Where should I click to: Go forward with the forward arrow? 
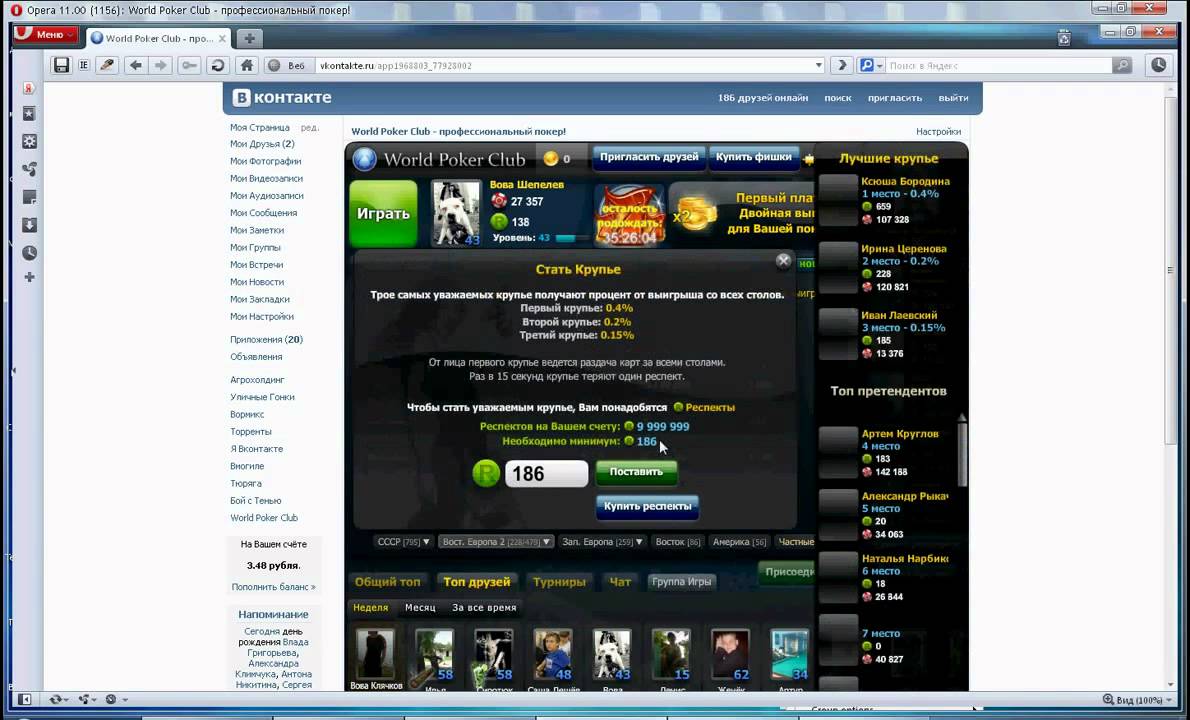(x=160, y=65)
